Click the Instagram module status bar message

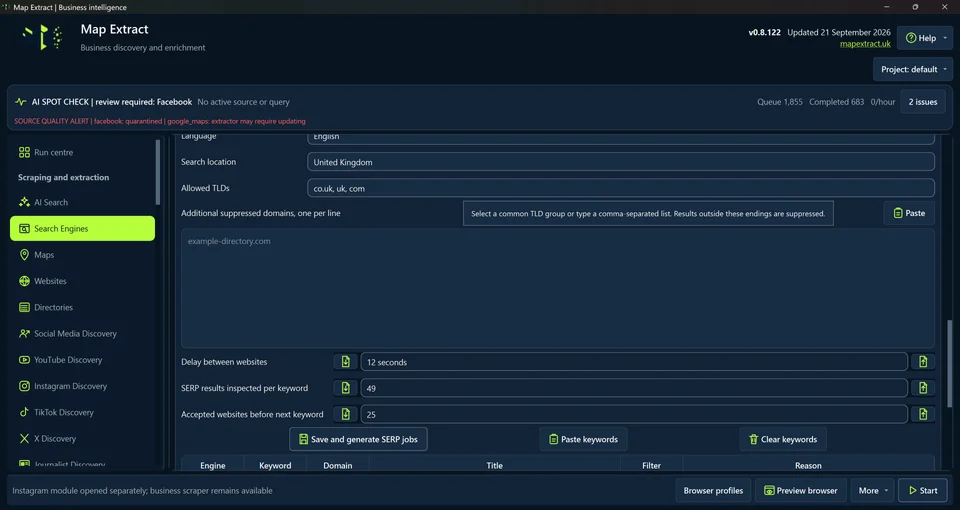143,490
